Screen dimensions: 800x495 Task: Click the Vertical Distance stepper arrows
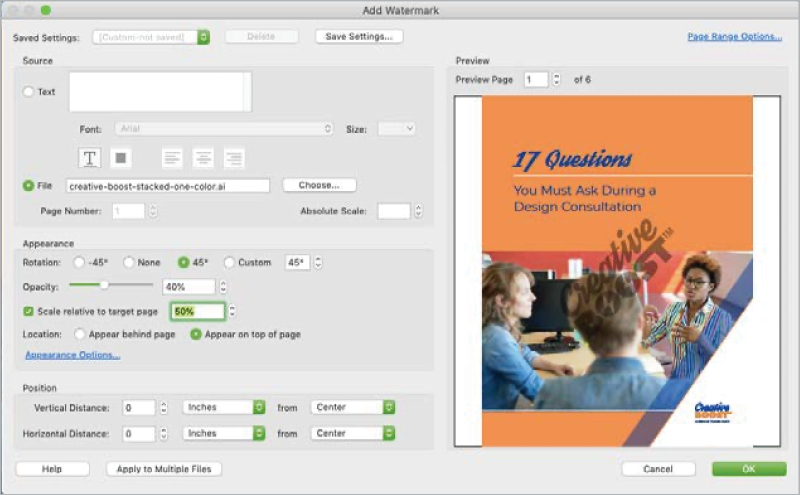click(163, 408)
